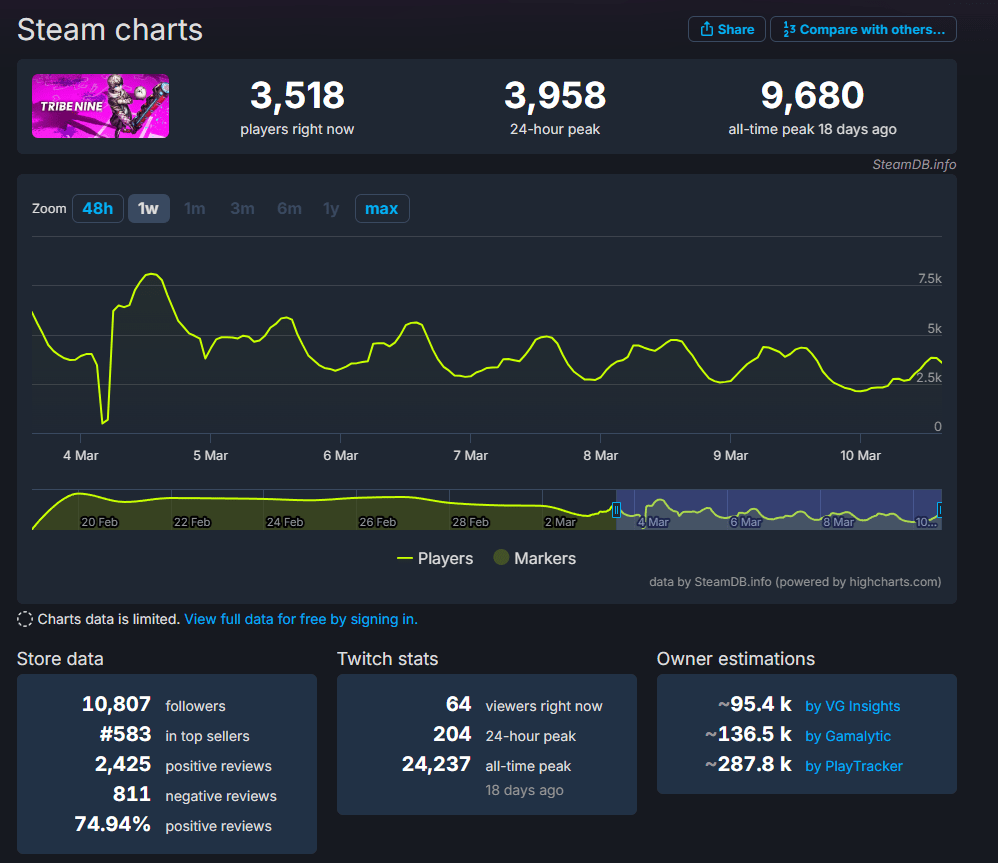This screenshot has width=998, height=863.
Task: Switch chart zoom to 48h
Action: tap(97, 208)
